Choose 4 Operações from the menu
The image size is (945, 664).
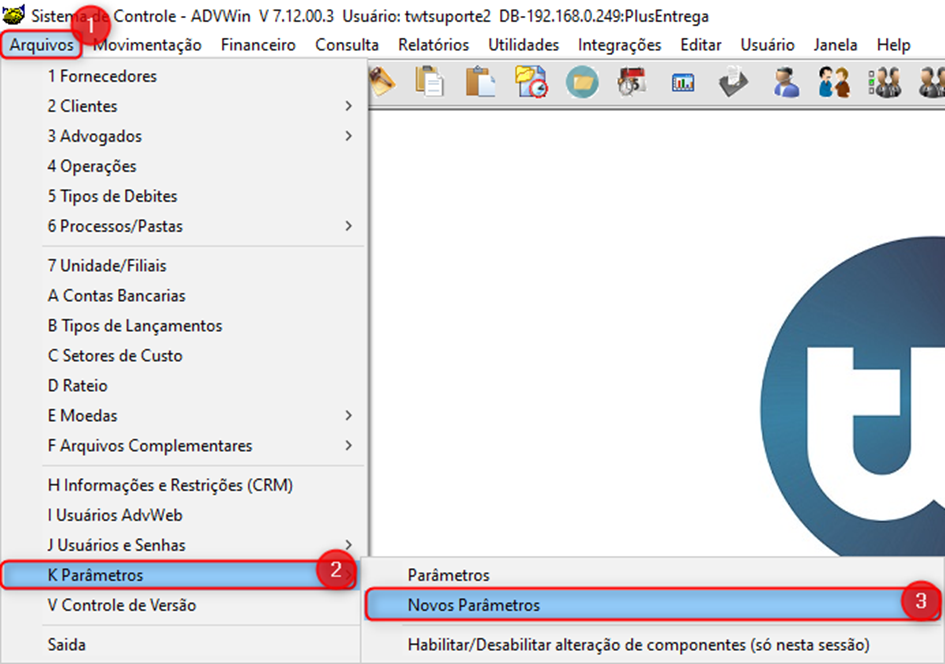click(x=184, y=166)
